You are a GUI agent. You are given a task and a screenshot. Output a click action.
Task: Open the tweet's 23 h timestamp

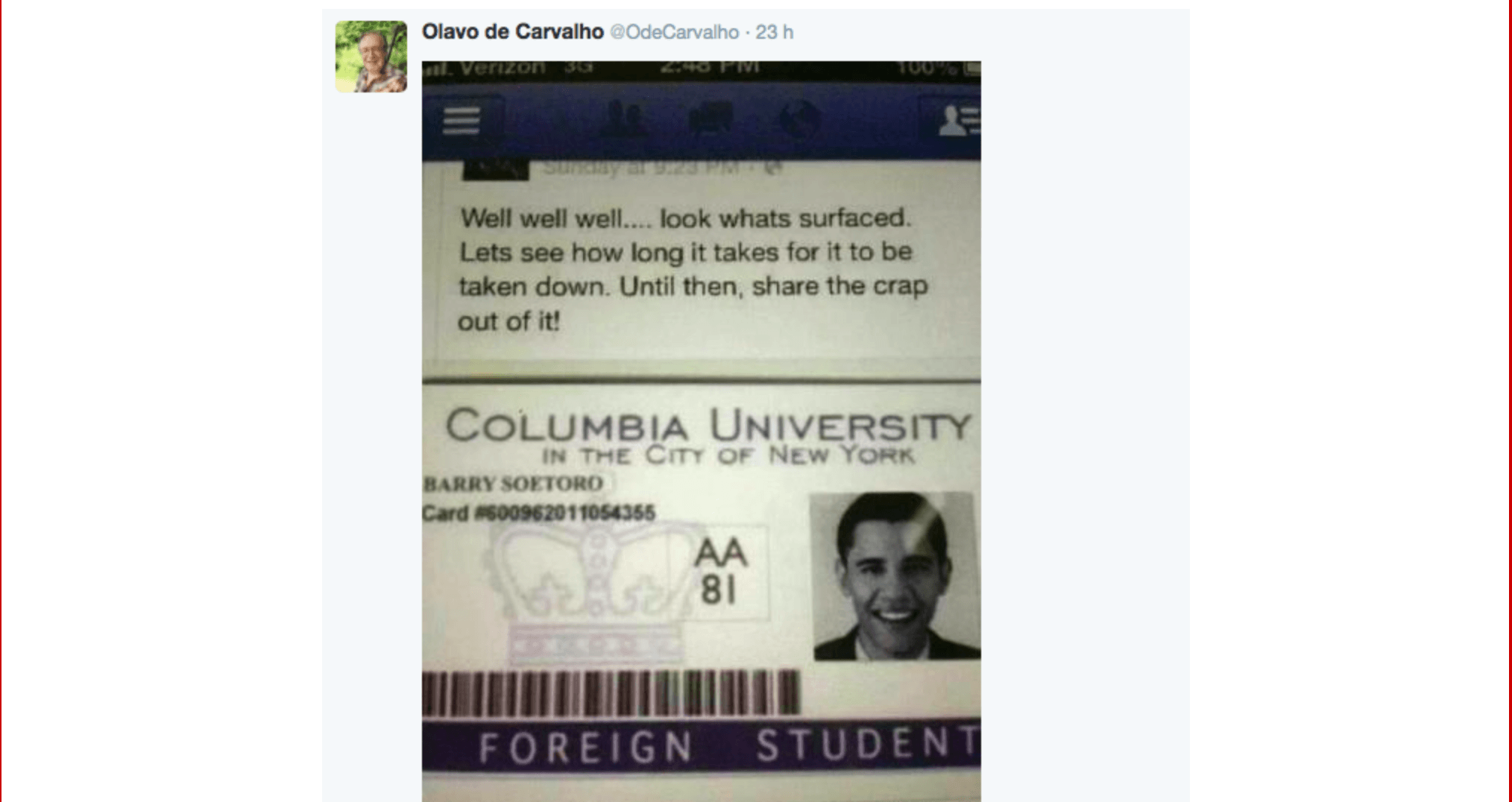(775, 32)
